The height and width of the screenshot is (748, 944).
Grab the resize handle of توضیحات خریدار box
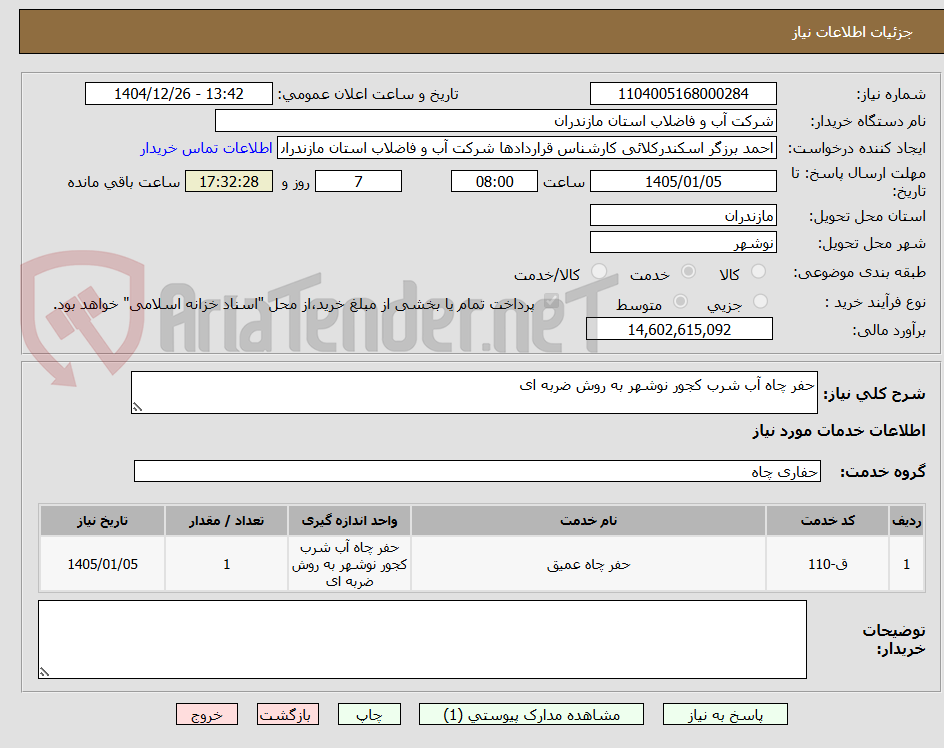[x=44, y=673]
